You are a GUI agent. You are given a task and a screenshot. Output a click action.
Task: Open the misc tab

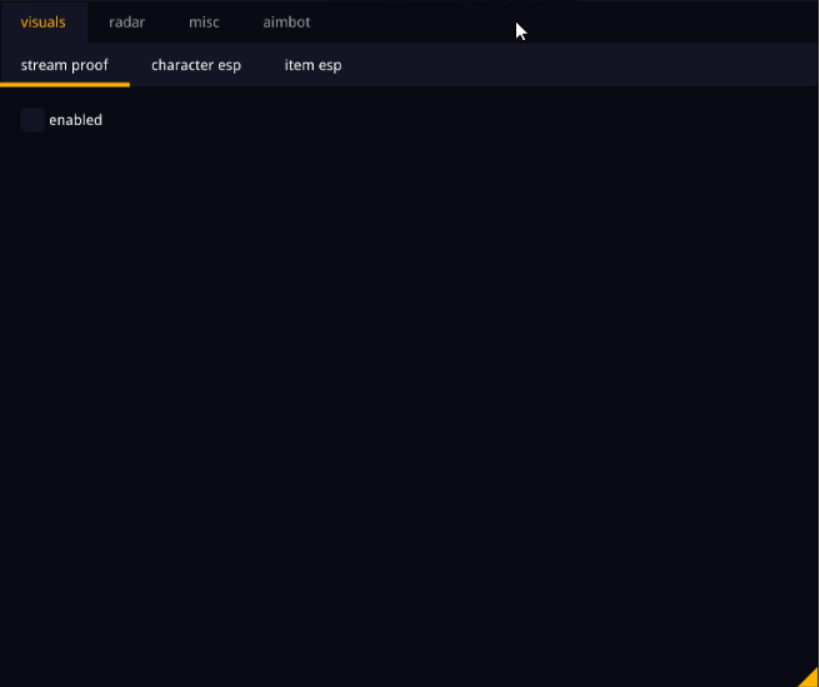coord(204,22)
